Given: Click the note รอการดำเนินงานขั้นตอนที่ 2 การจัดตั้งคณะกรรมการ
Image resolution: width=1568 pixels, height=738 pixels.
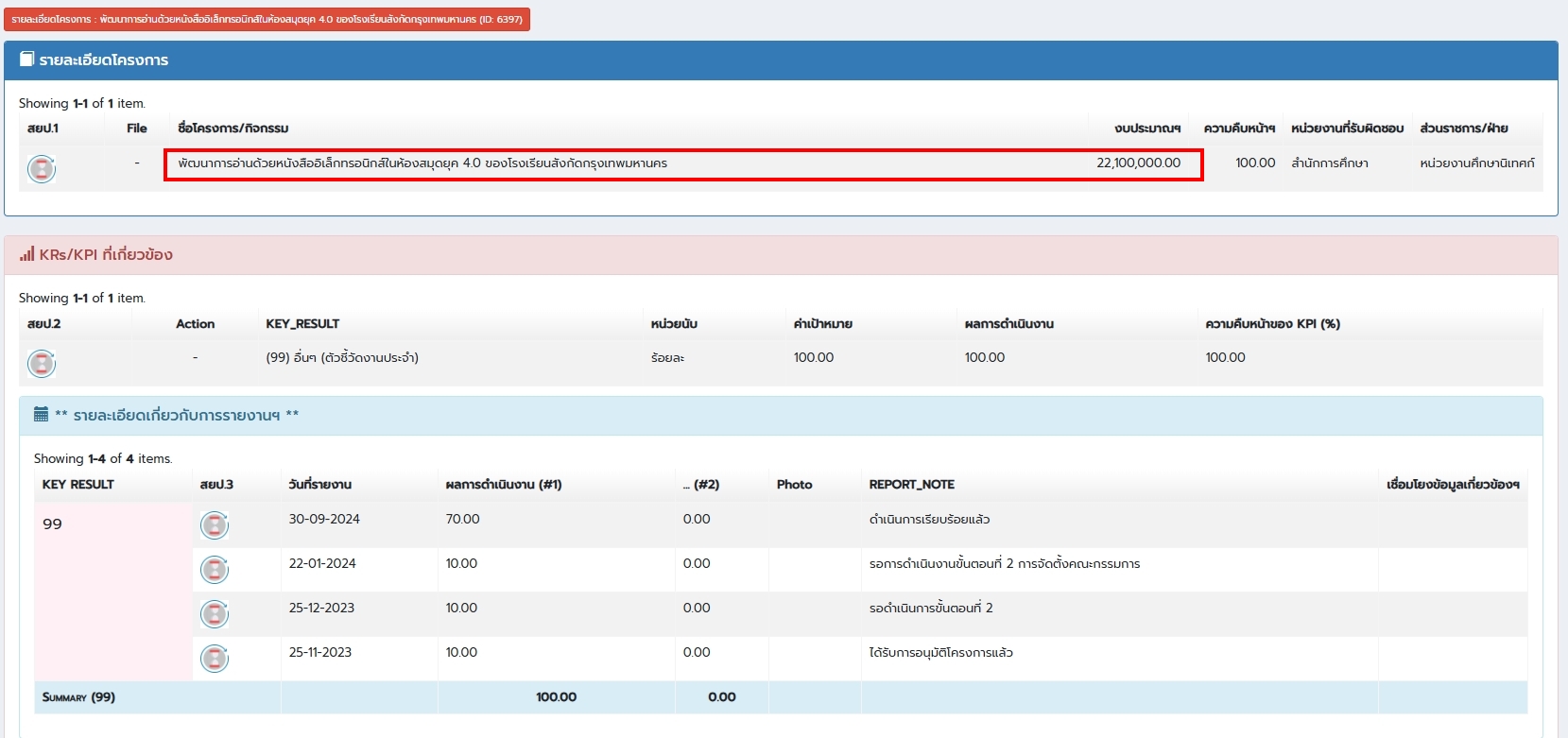Looking at the screenshot, I should point(1004,564).
